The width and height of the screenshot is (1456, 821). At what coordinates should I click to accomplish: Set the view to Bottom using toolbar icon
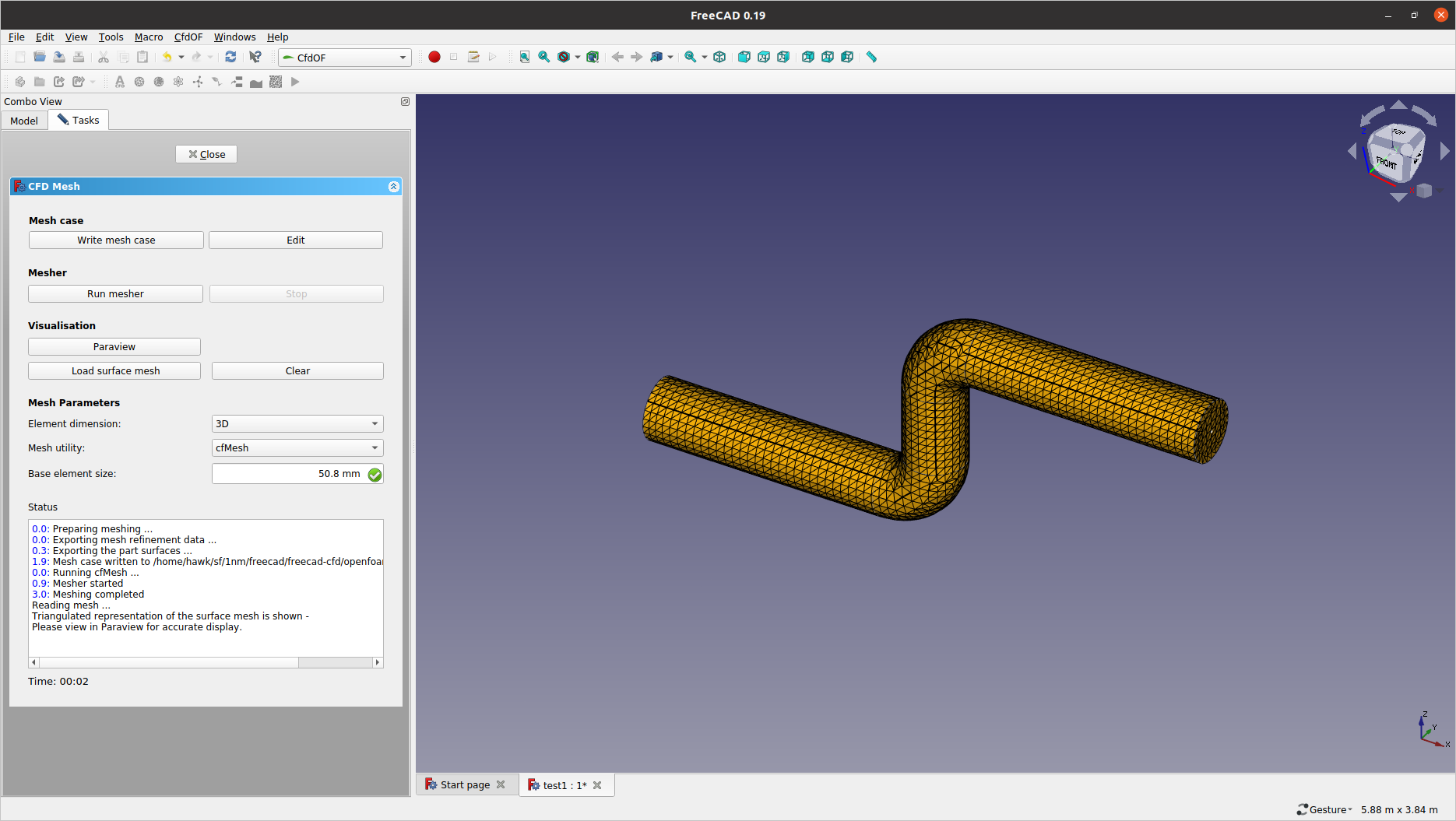pyautogui.click(x=828, y=57)
